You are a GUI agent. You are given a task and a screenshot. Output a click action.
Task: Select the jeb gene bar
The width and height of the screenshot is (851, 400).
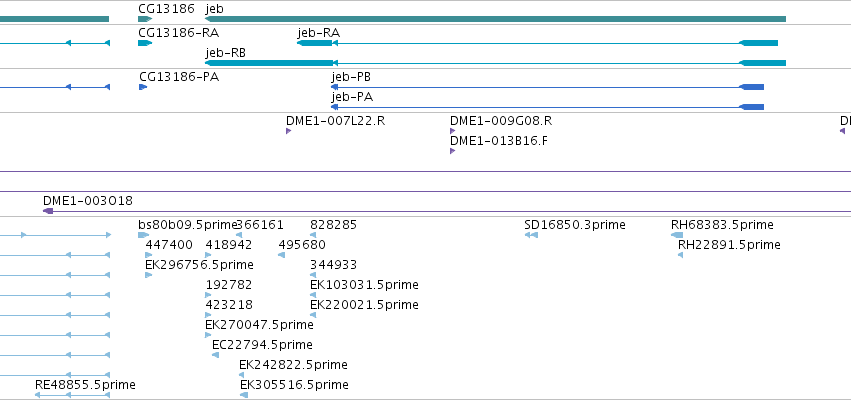pos(495,19)
